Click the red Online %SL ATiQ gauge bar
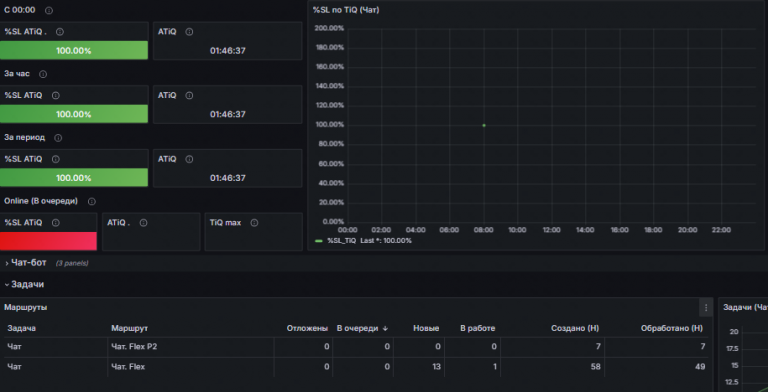Screen dimensions: 768x392 point(48,241)
